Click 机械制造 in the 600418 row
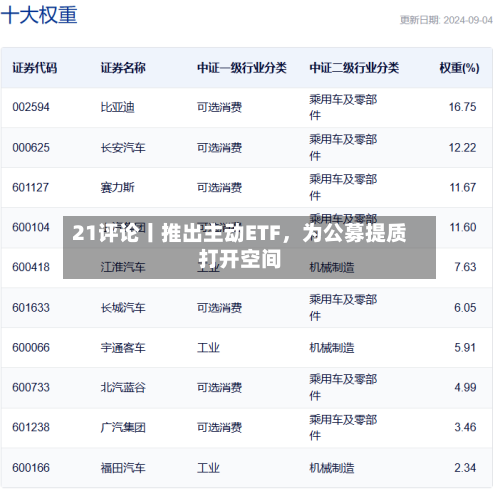The width and height of the screenshot is (500, 496). point(332,267)
